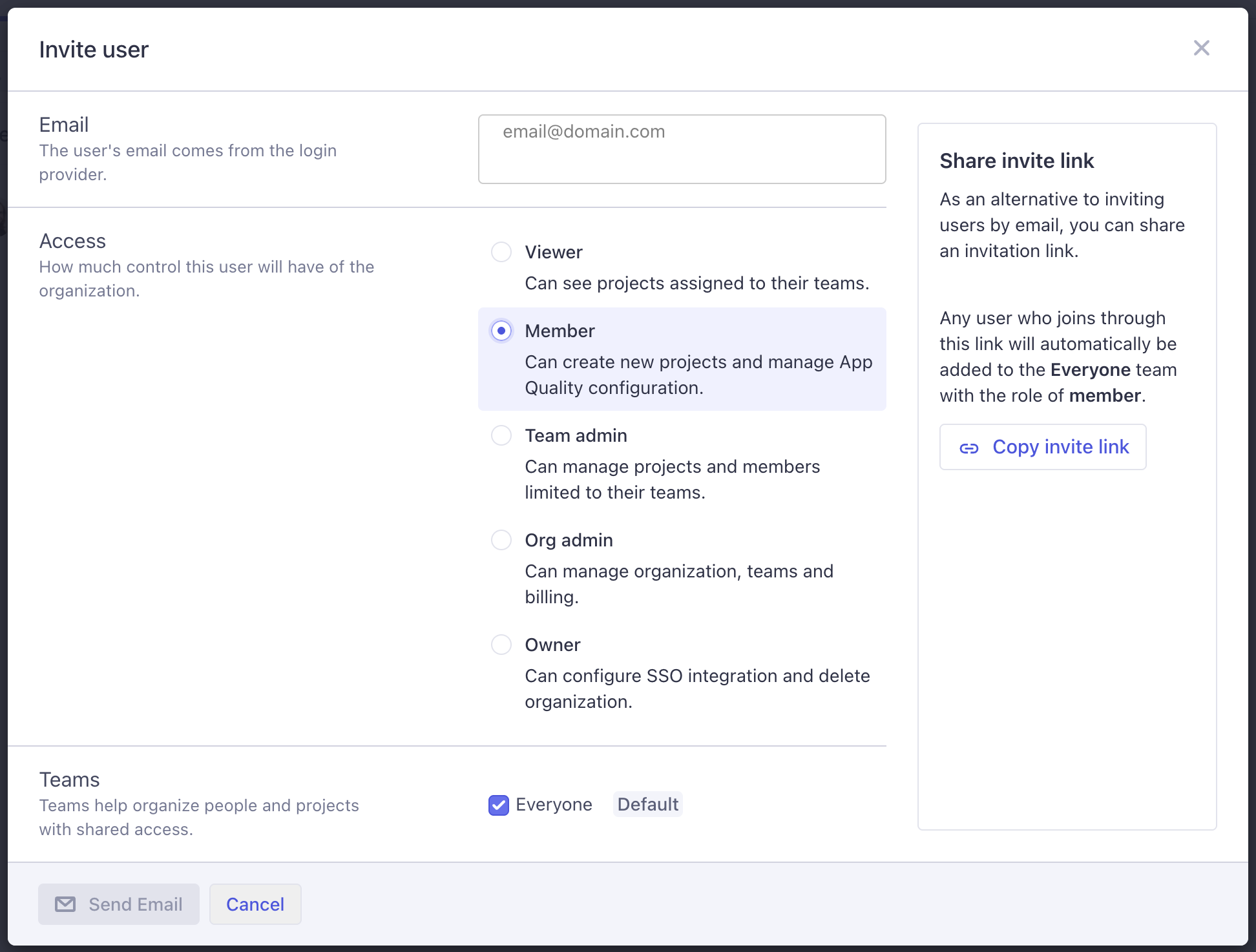
Task: Choose the Team admin radio option
Action: (501, 435)
